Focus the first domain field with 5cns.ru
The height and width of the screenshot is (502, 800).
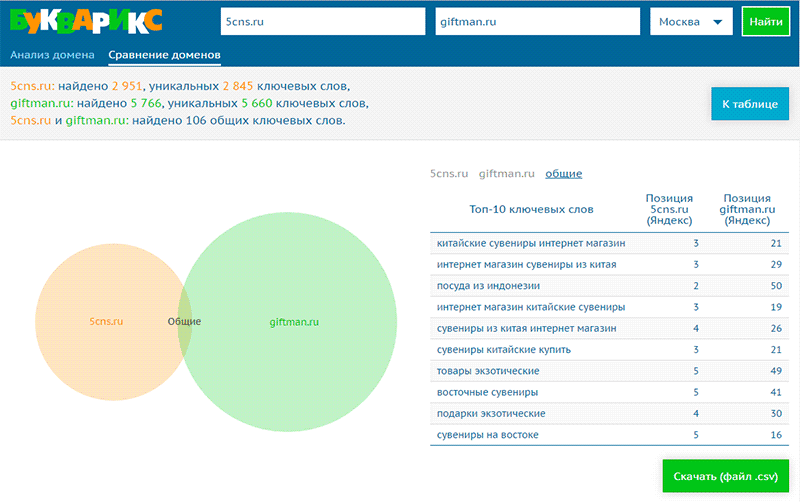coord(323,21)
